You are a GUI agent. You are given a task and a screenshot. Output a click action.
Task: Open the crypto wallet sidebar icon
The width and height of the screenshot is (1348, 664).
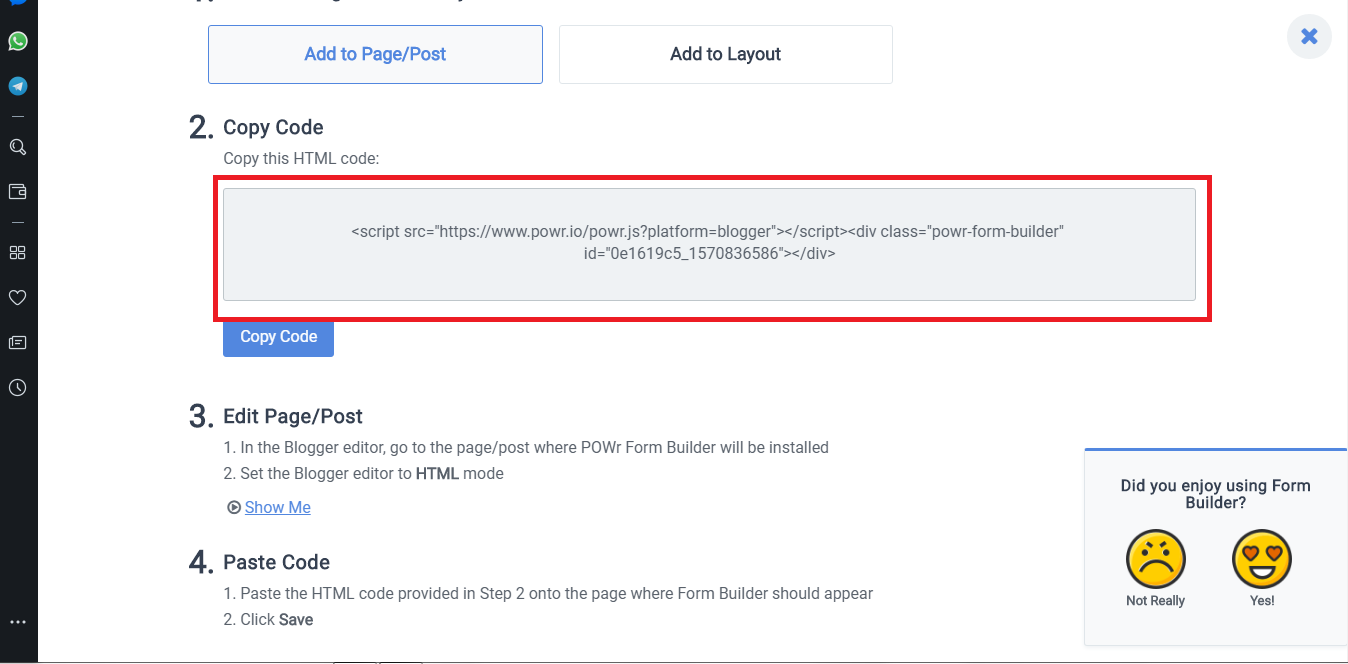coord(18,191)
